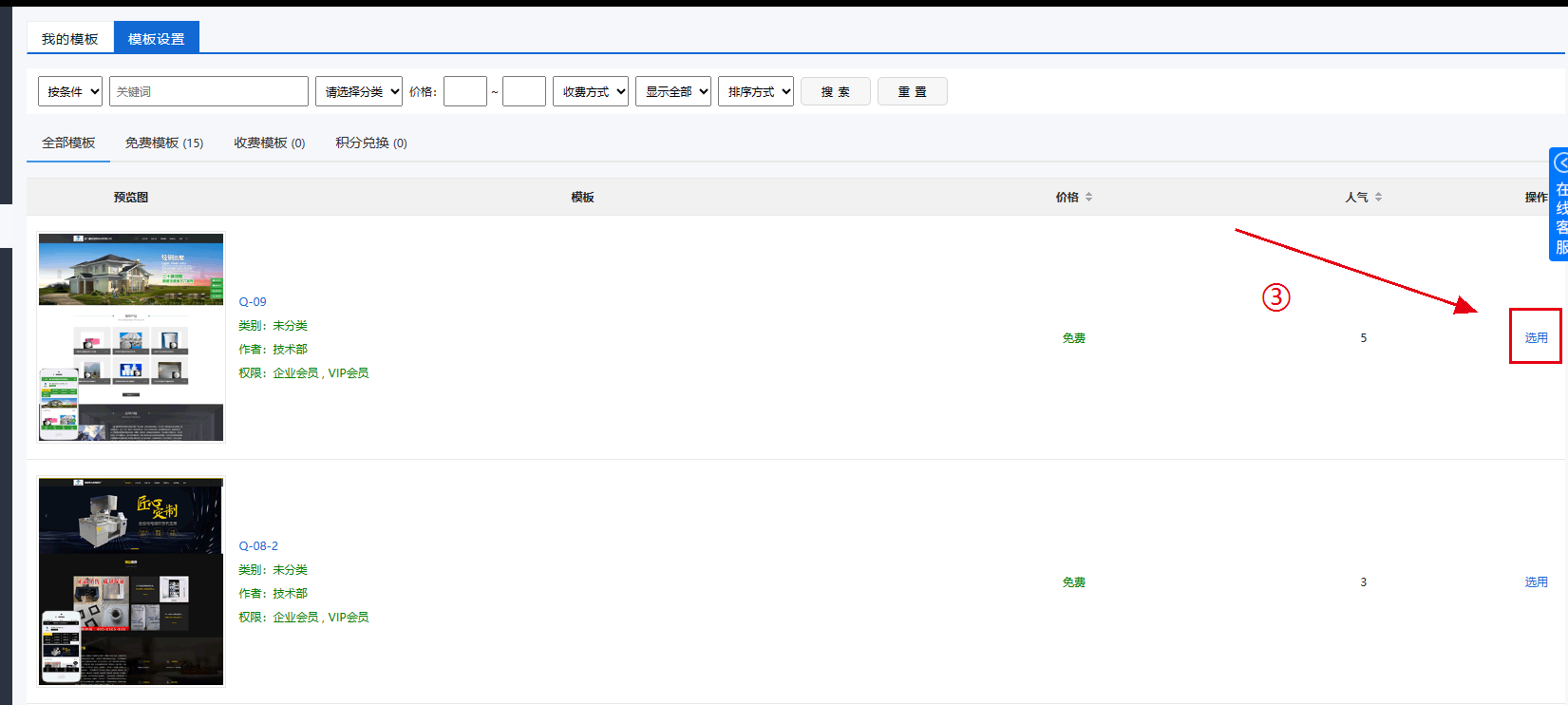The image size is (1568, 705).
Task: Click the popularity column sort arrows
Action: click(1378, 197)
